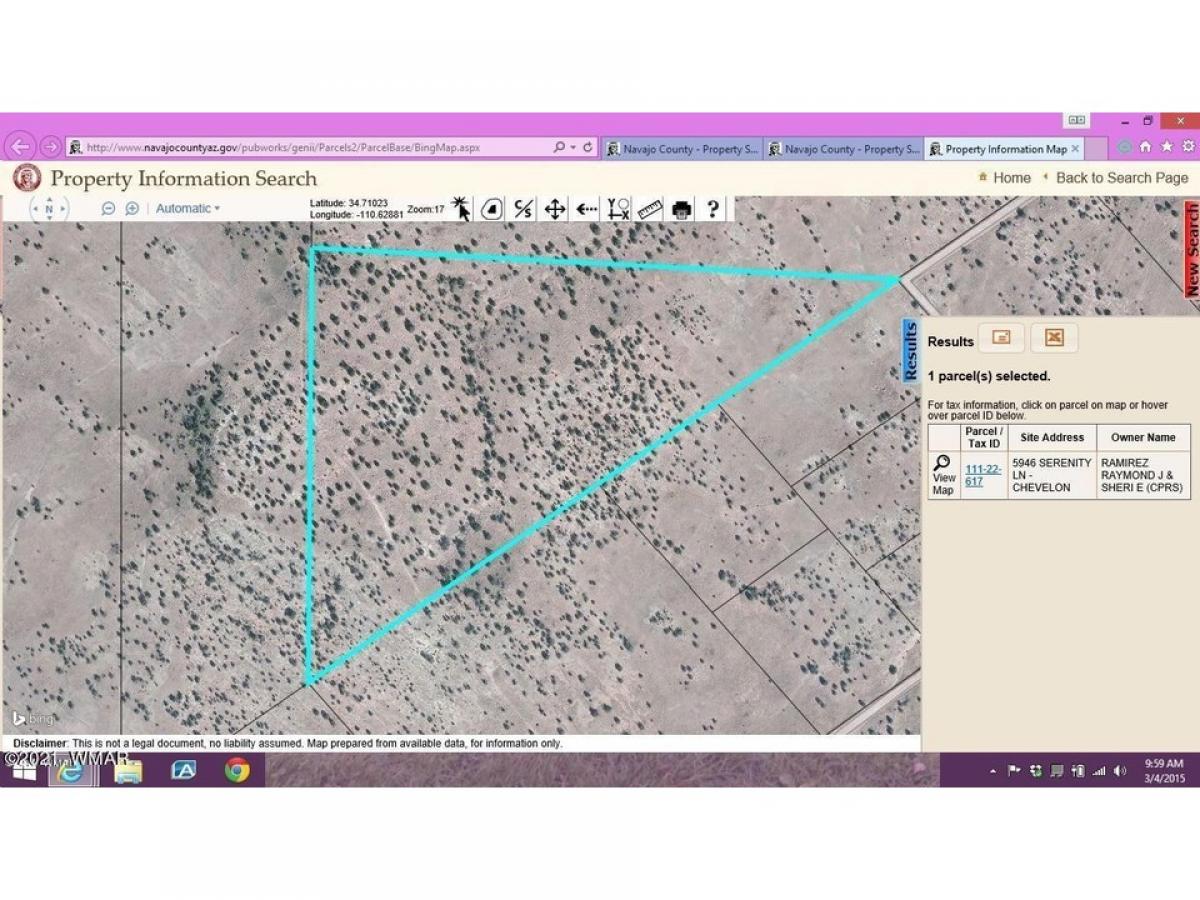
Task: Open the address bar search dropdown arrow
Action: [572, 148]
